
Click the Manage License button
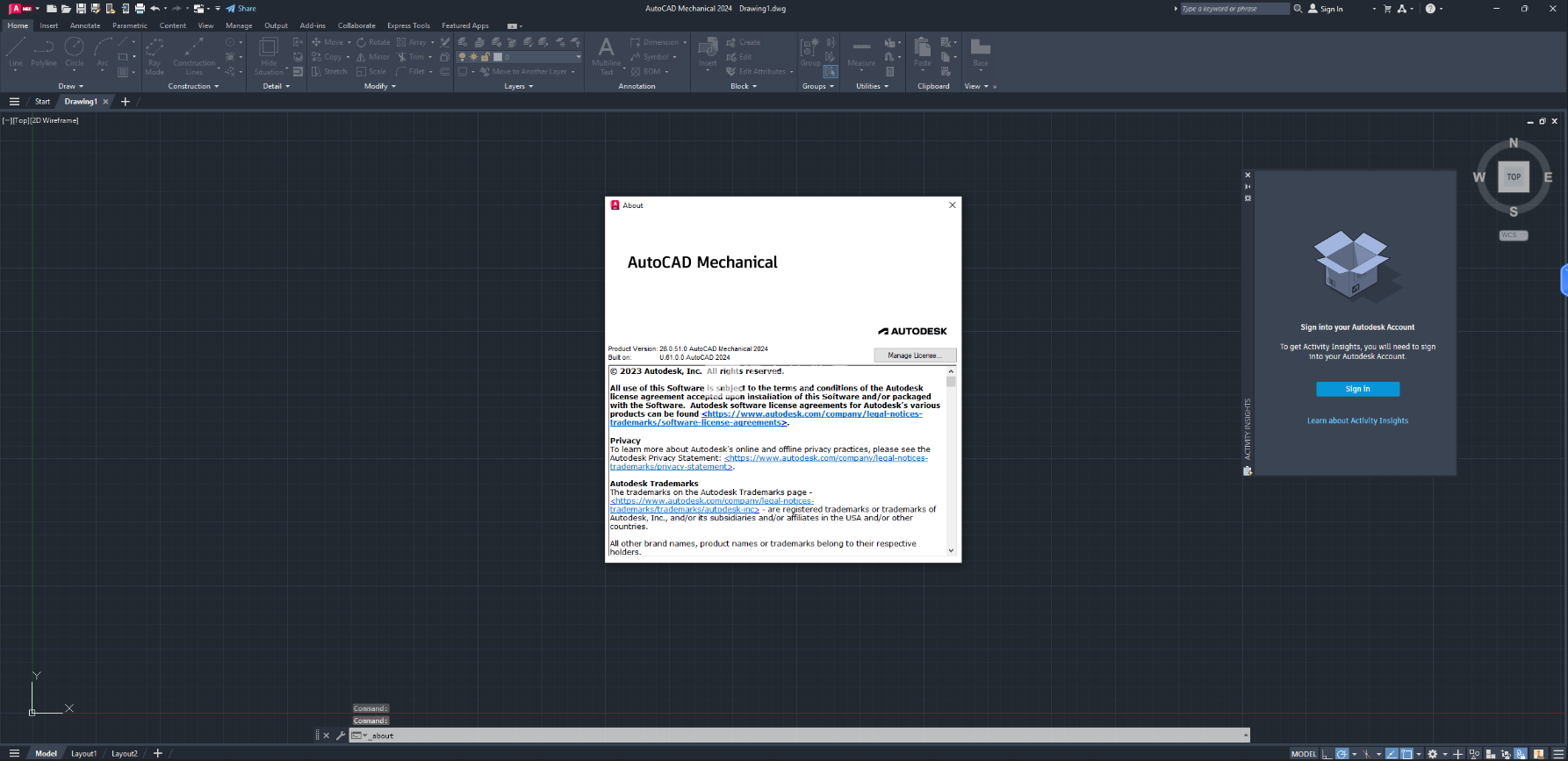[915, 355]
